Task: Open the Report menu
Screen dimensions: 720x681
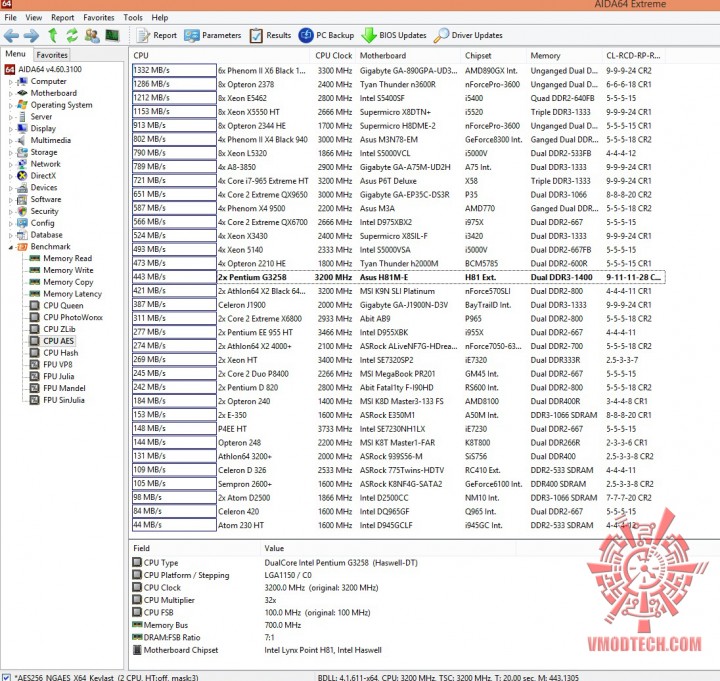Action: pyautogui.click(x=62, y=17)
